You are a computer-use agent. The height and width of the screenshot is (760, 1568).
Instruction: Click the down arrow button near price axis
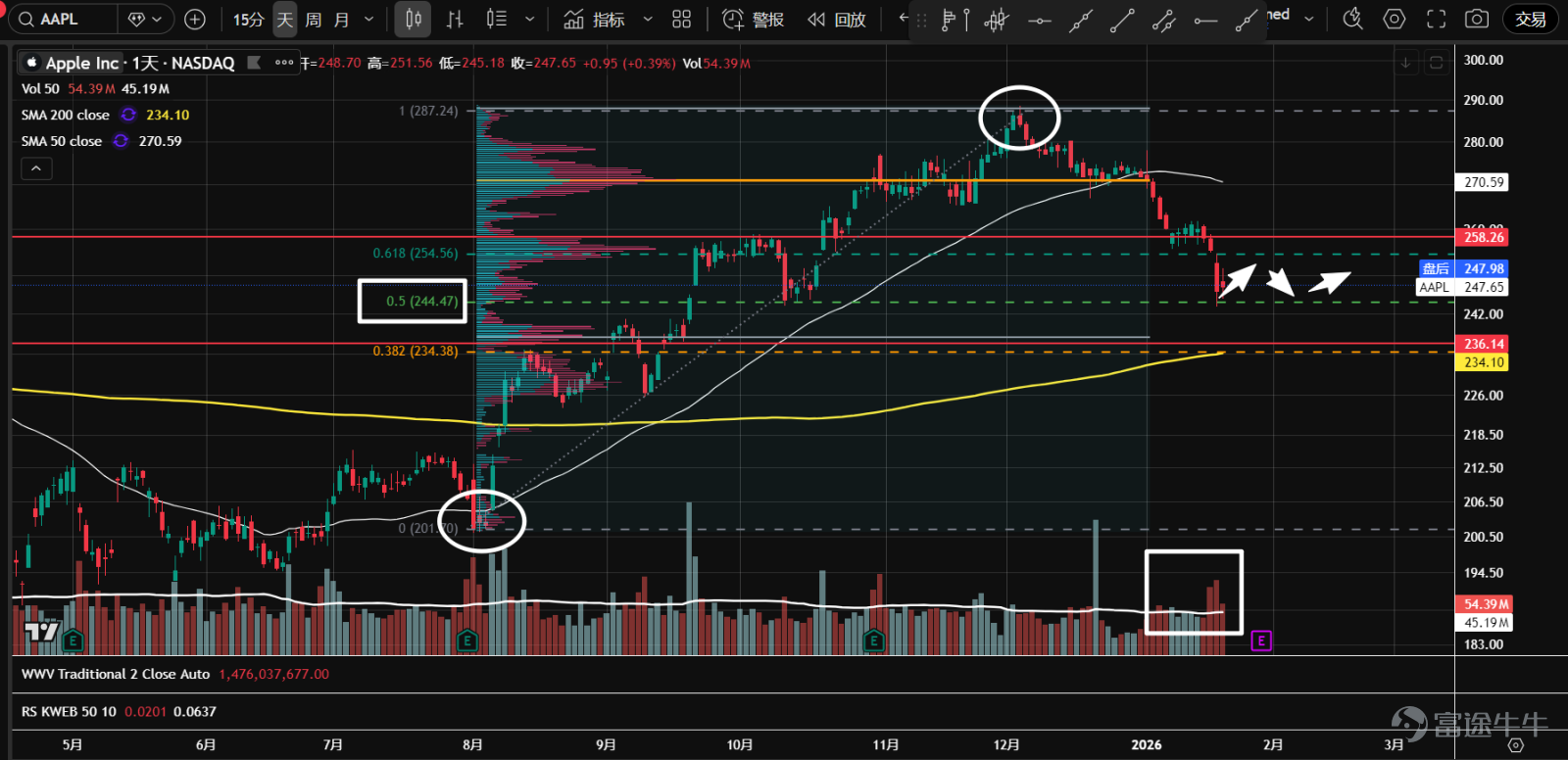(1405, 63)
